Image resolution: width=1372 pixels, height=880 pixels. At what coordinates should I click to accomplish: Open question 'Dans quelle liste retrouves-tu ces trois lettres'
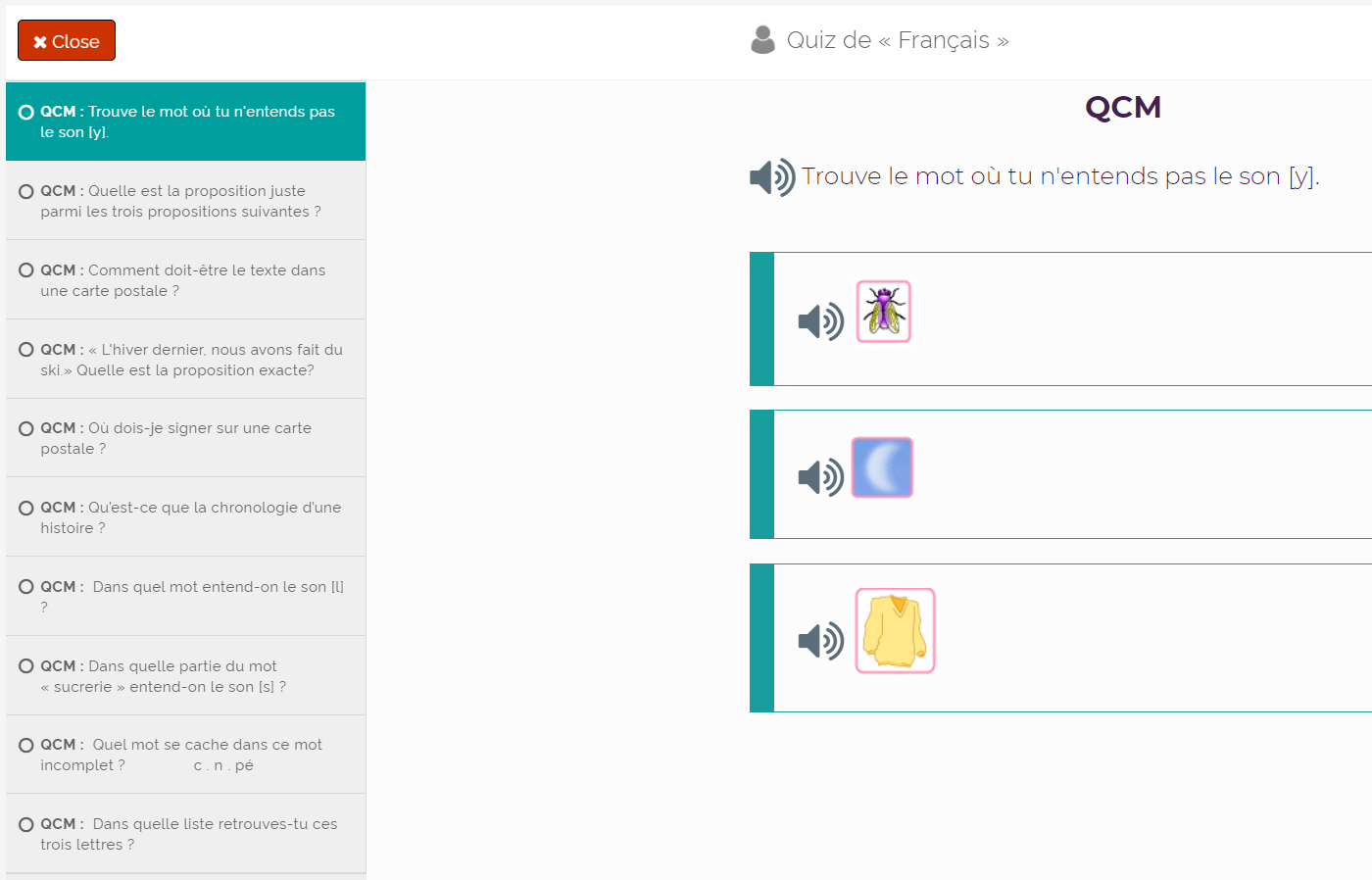186,834
